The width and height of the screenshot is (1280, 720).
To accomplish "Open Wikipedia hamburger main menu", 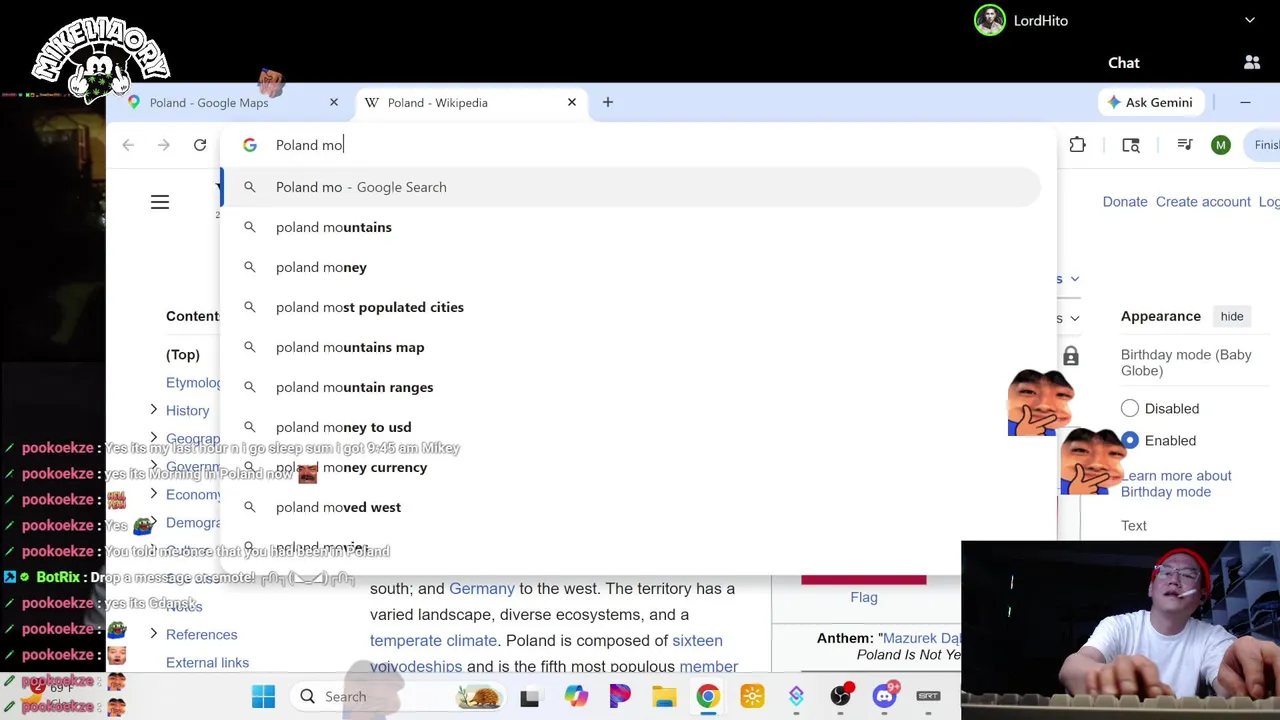I will pos(160,202).
